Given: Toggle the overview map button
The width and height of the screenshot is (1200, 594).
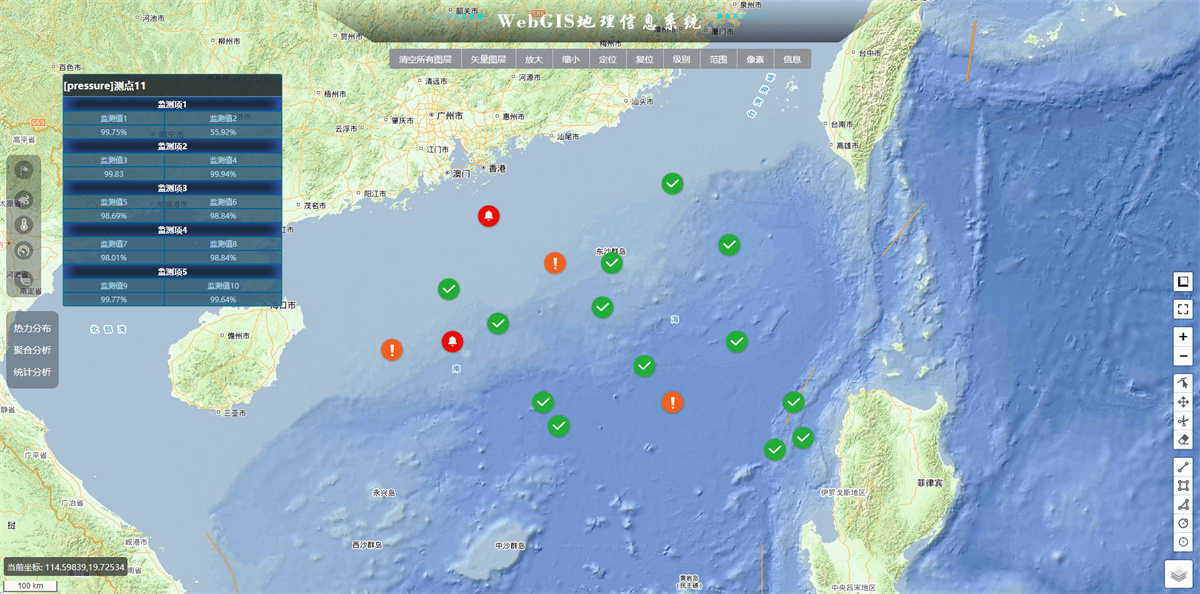Looking at the screenshot, I should click(1183, 282).
